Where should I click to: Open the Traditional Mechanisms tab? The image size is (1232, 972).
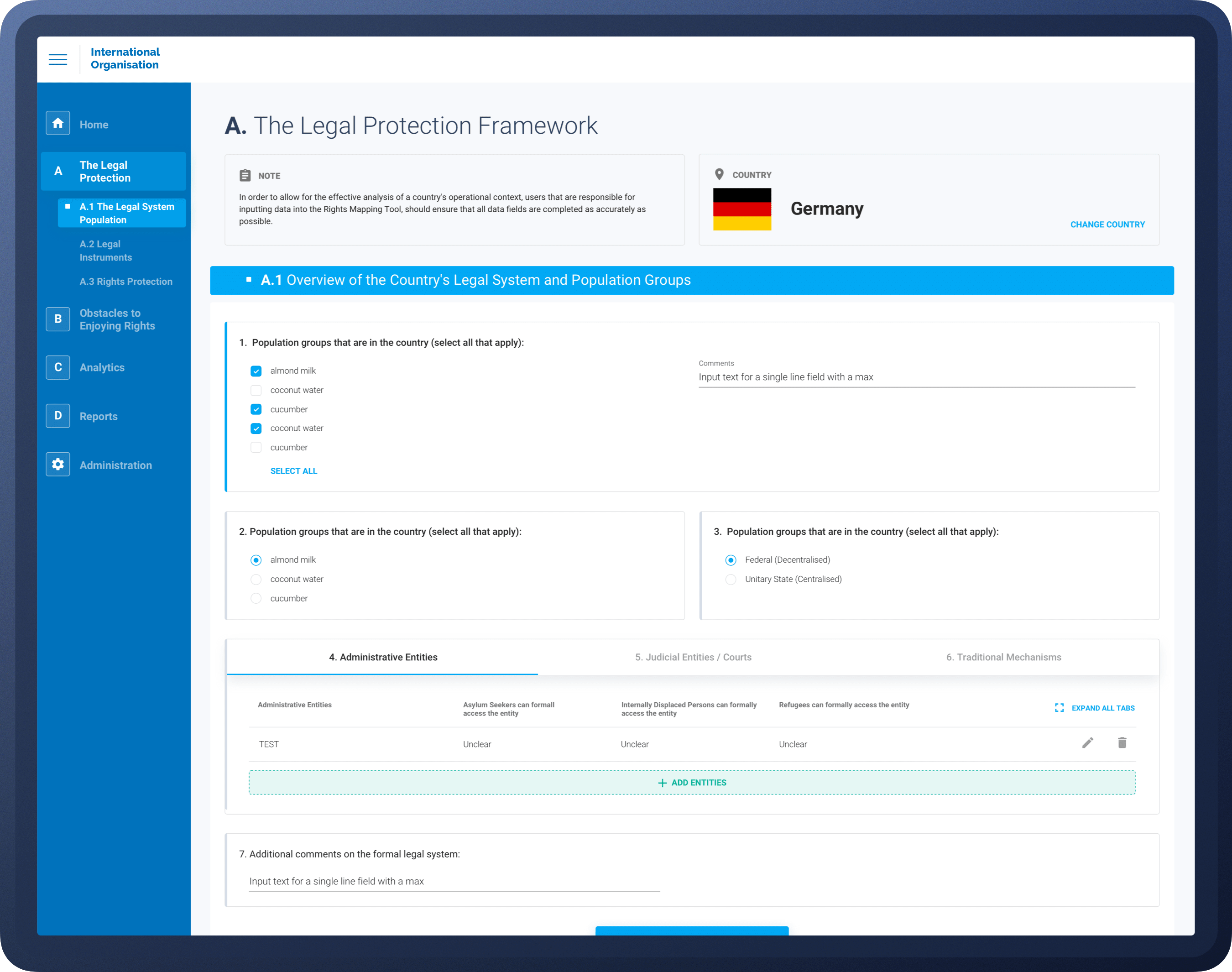(1002, 657)
